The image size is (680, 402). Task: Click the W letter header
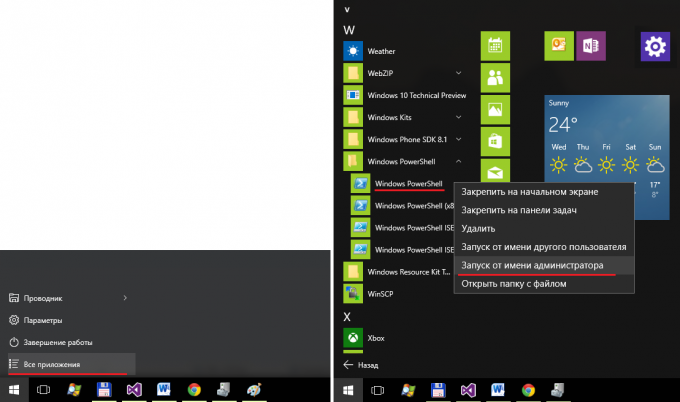click(349, 30)
